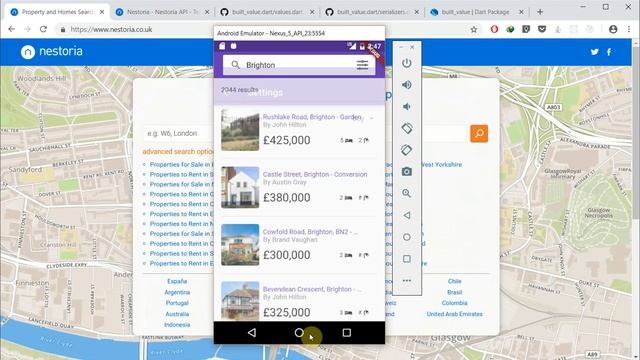Open Indonesia country link
Viewport: 640px width, 360px height.
coord(177,325)
